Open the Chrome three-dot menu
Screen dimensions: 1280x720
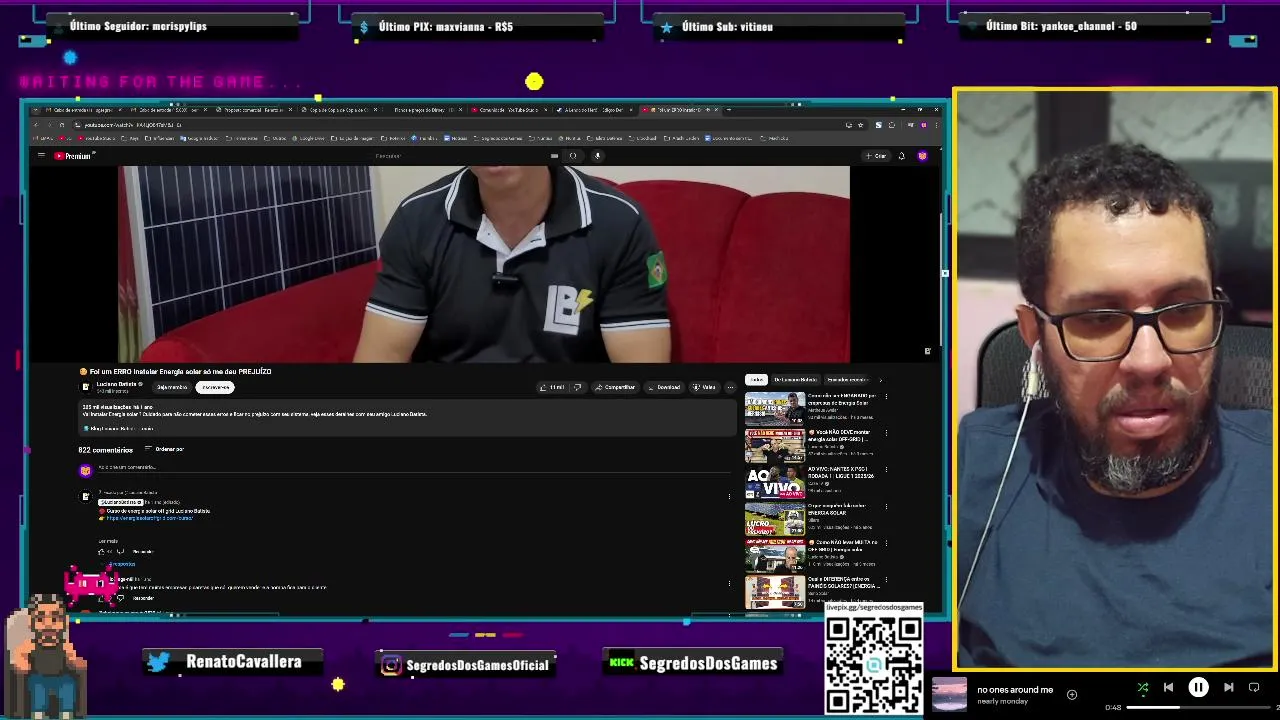(x=936, y=125)
